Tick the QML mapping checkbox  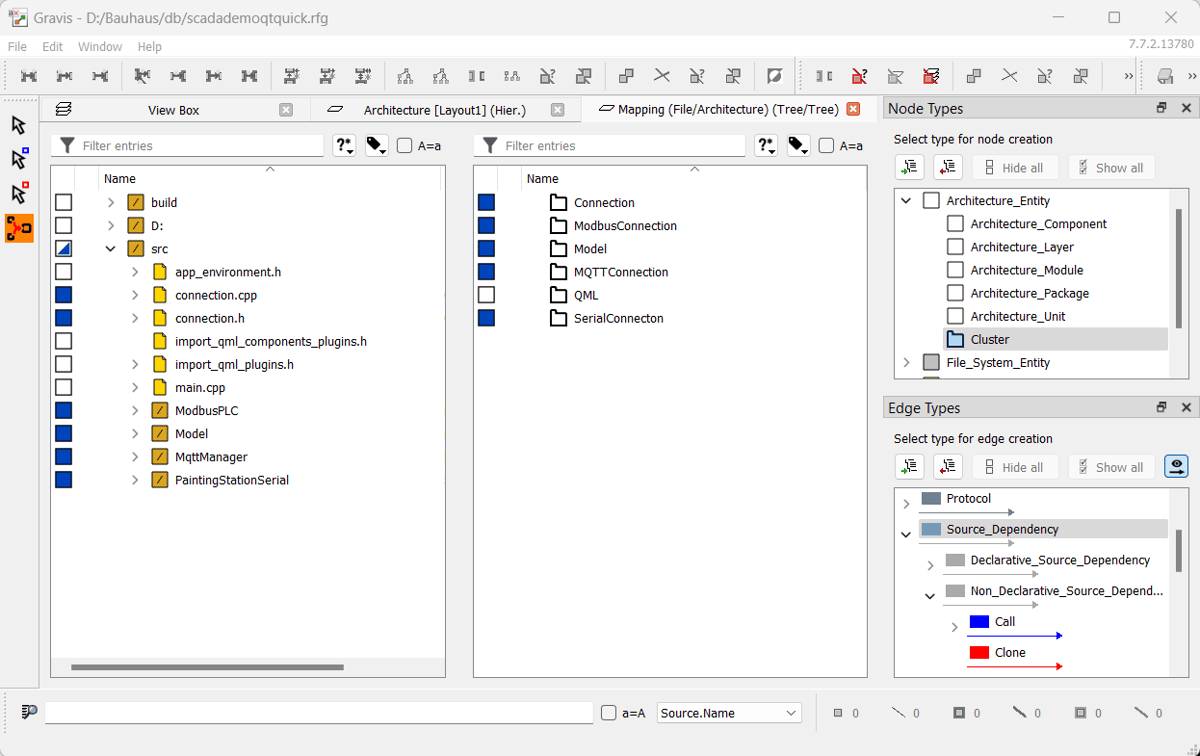point(486,295)
